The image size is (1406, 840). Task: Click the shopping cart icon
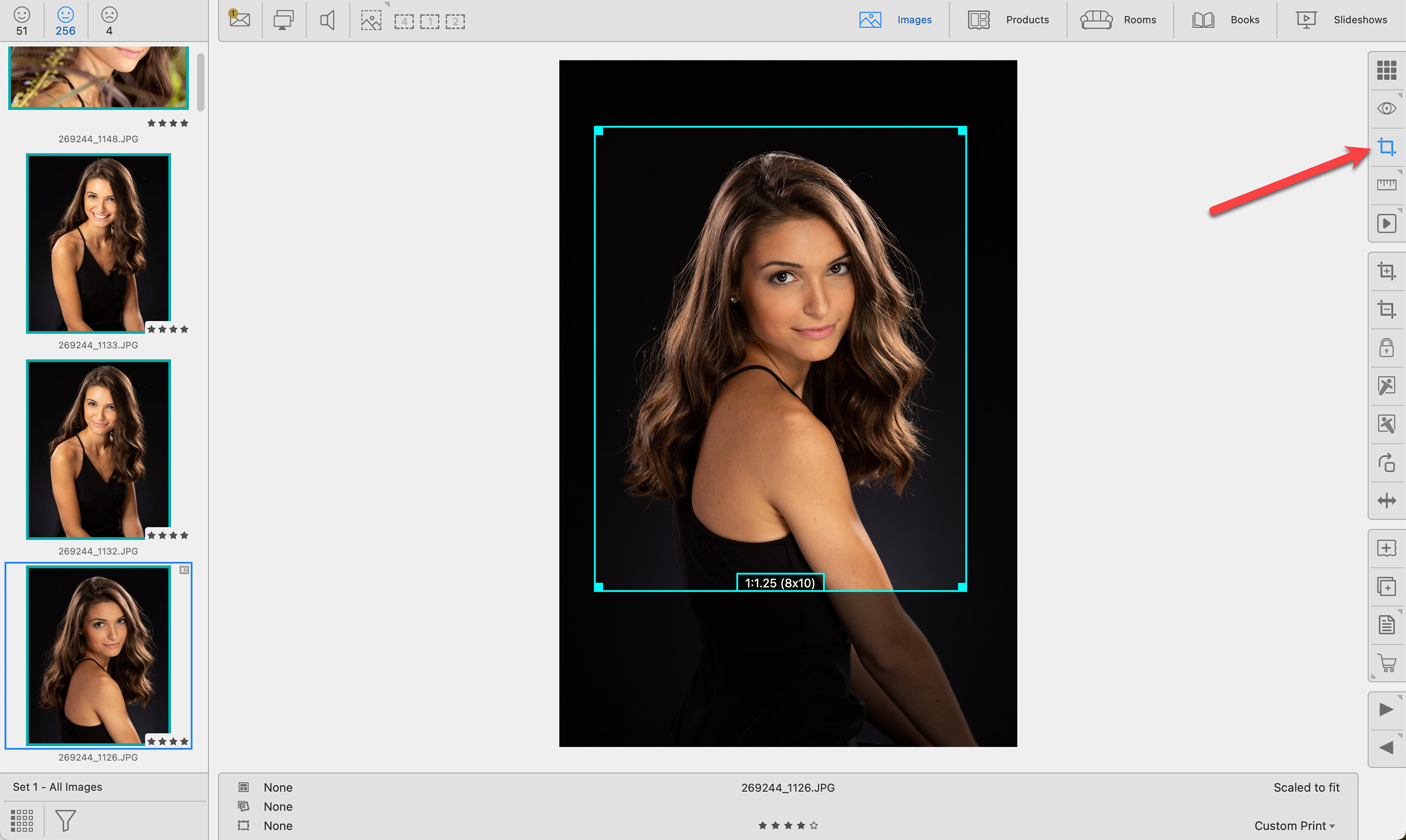(x=1385, y=663)
